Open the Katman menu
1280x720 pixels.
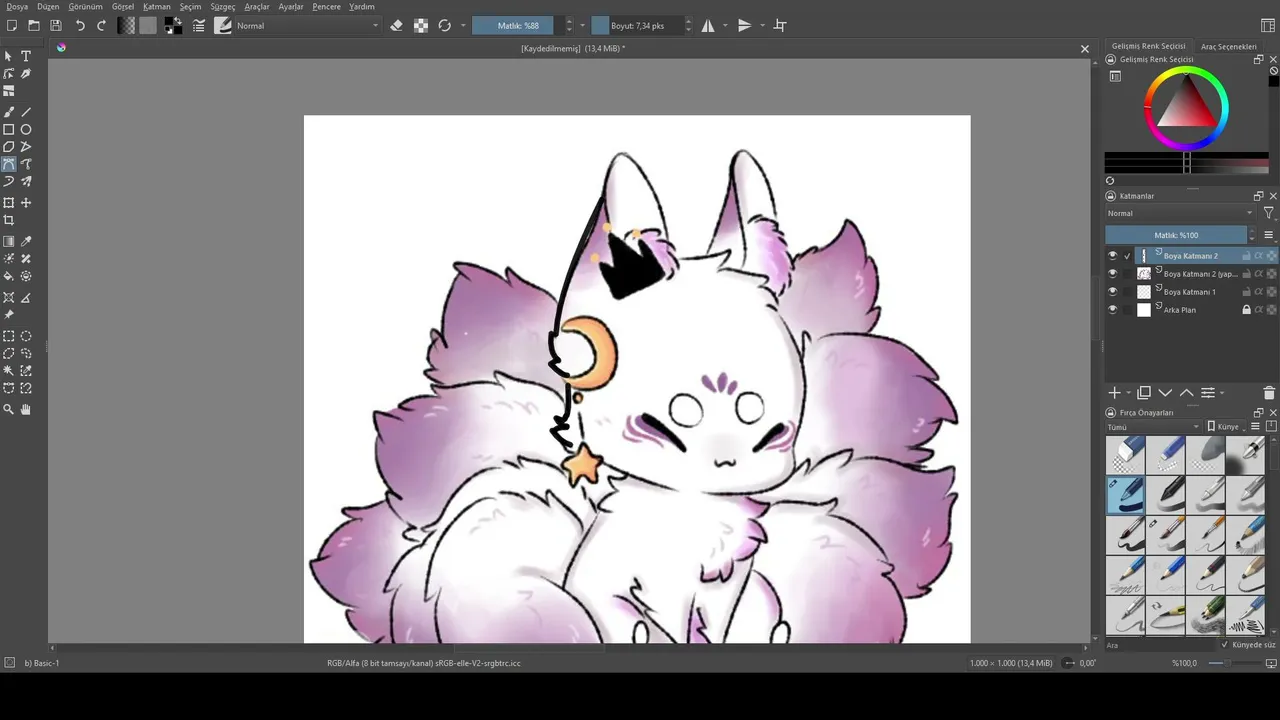click(x=157, y=7)
